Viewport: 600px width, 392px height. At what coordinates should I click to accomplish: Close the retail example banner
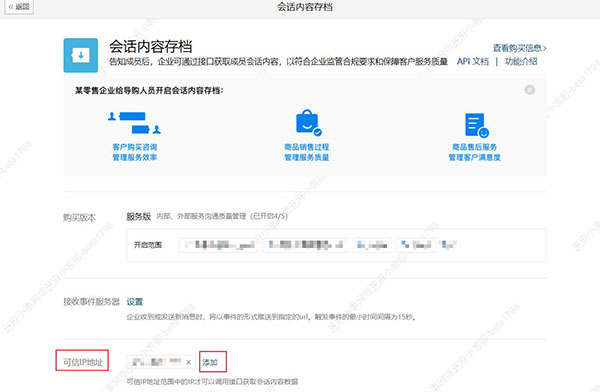[530, 90]
